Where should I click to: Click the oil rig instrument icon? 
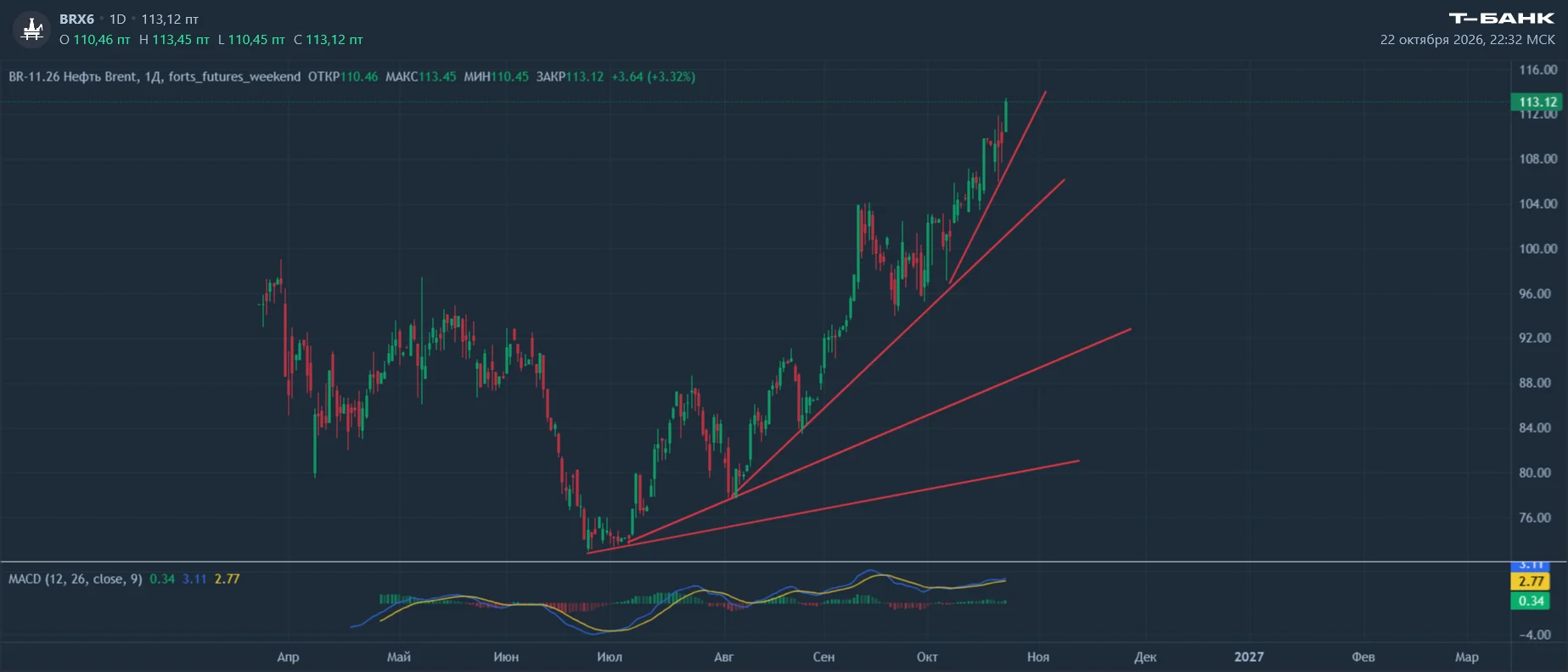(32, 29)
